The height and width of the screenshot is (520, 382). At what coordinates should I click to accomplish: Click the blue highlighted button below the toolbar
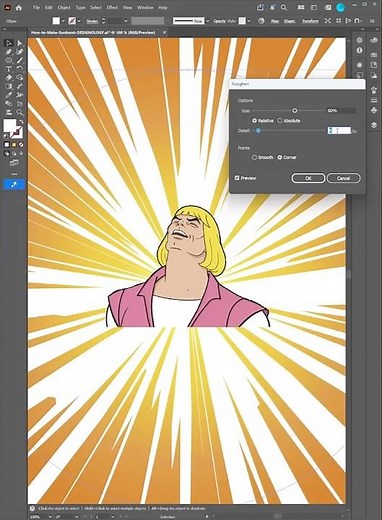[x=14, y=184]
